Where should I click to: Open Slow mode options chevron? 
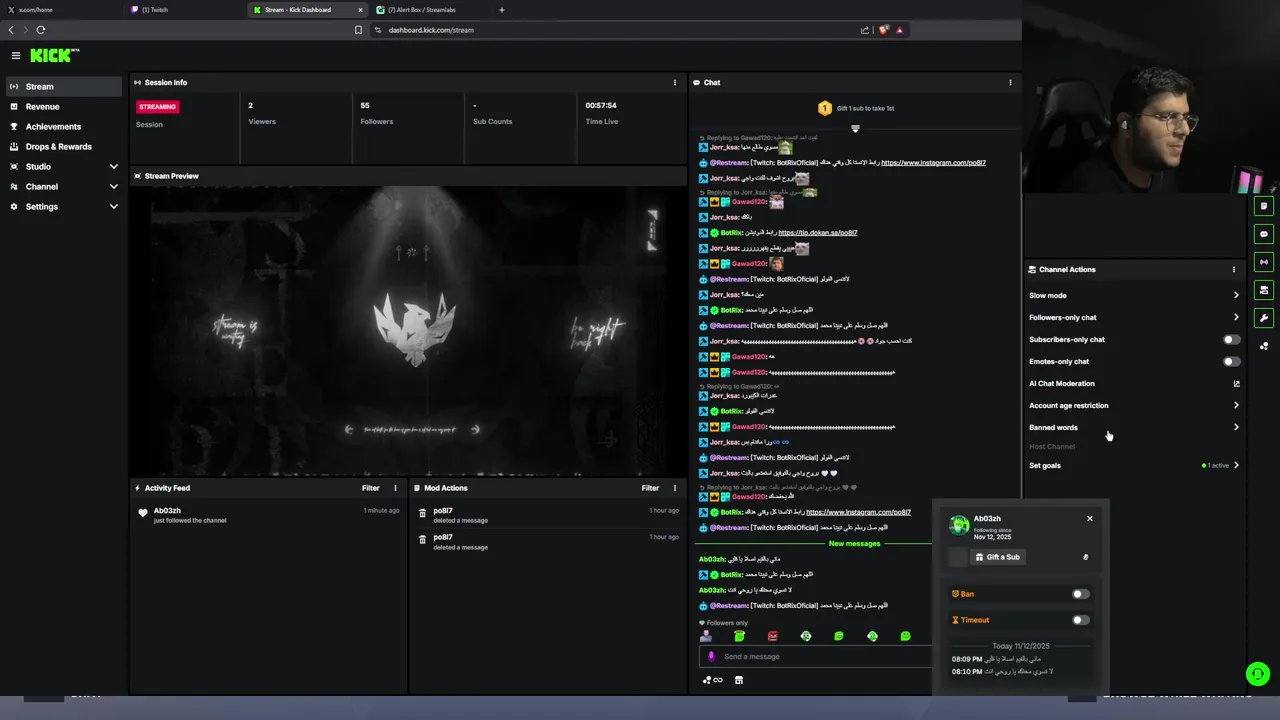1236,296
